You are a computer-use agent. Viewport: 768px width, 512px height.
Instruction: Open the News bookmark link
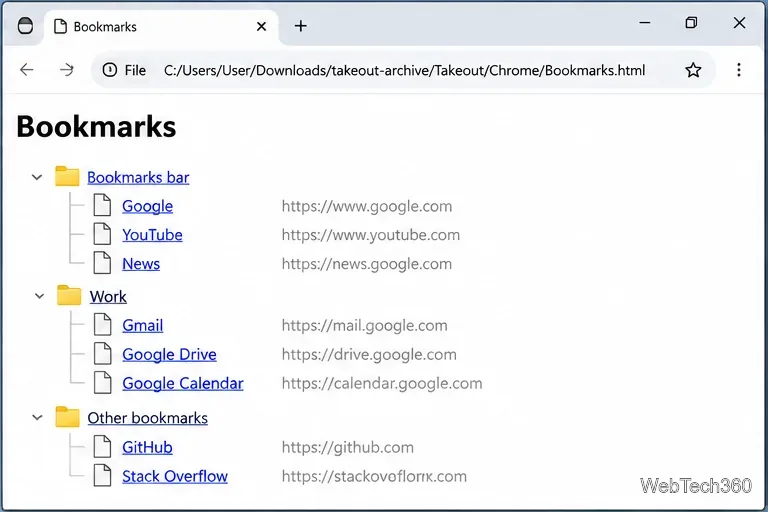pos(141,264)
